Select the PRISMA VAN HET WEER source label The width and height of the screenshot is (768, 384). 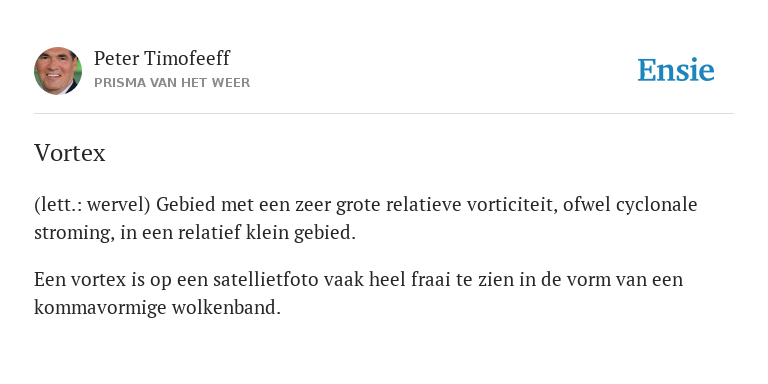click(172, 83)
